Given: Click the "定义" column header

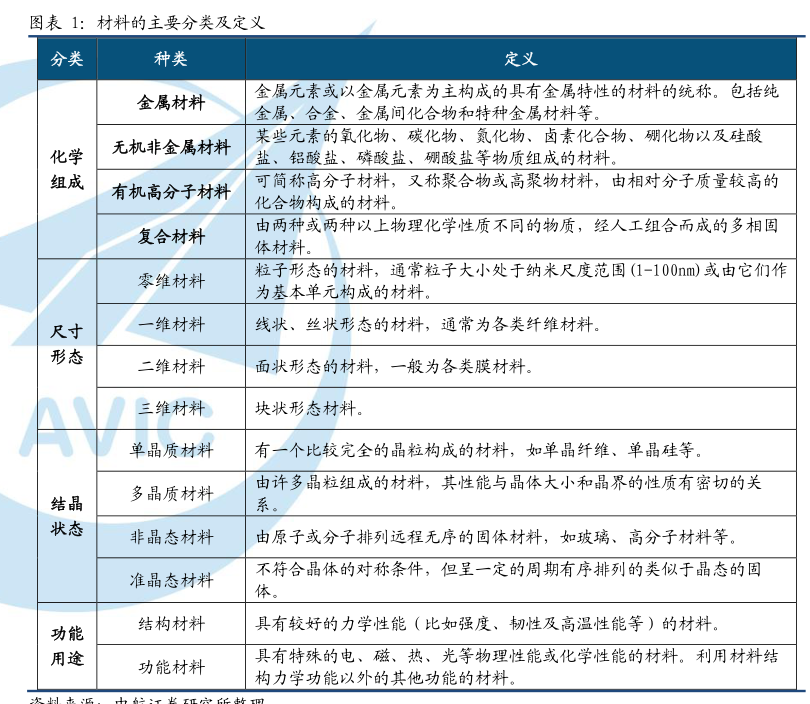Looking at the screenshot, I should [521, 60].
